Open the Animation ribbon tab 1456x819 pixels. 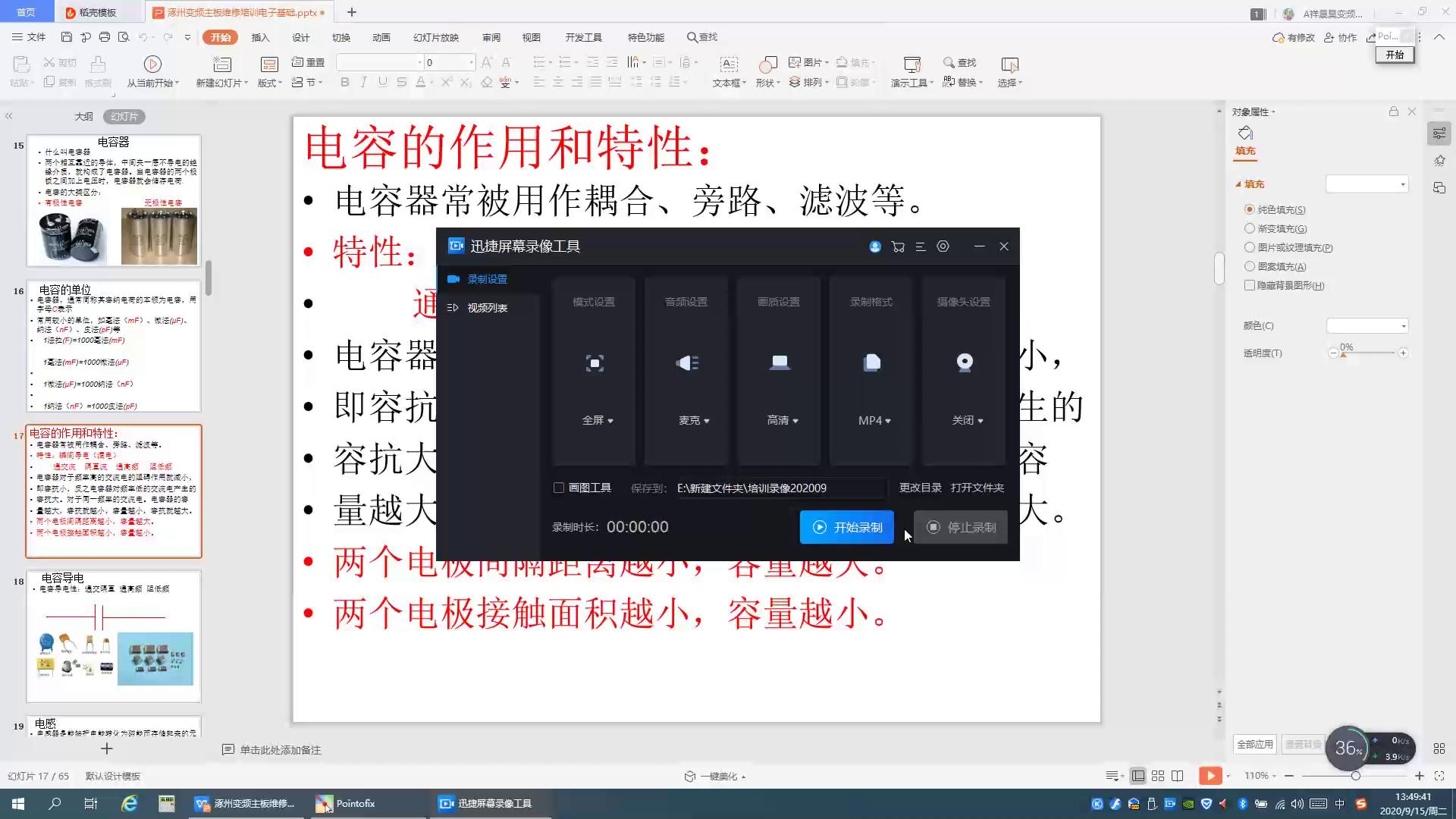[x=381, y=37]
